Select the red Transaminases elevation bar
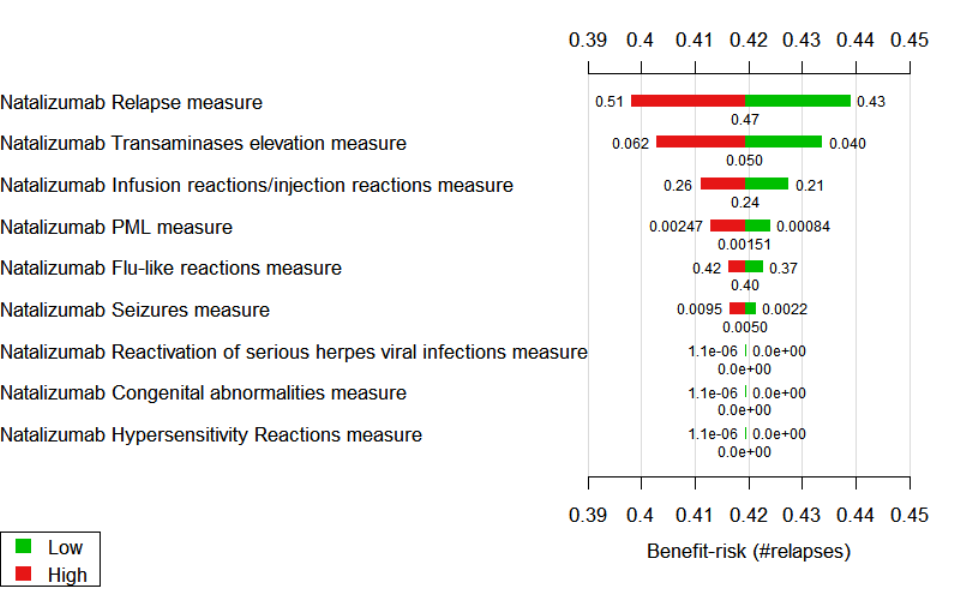Viewport: 960px width, 600px height. (x=700, y=142)
